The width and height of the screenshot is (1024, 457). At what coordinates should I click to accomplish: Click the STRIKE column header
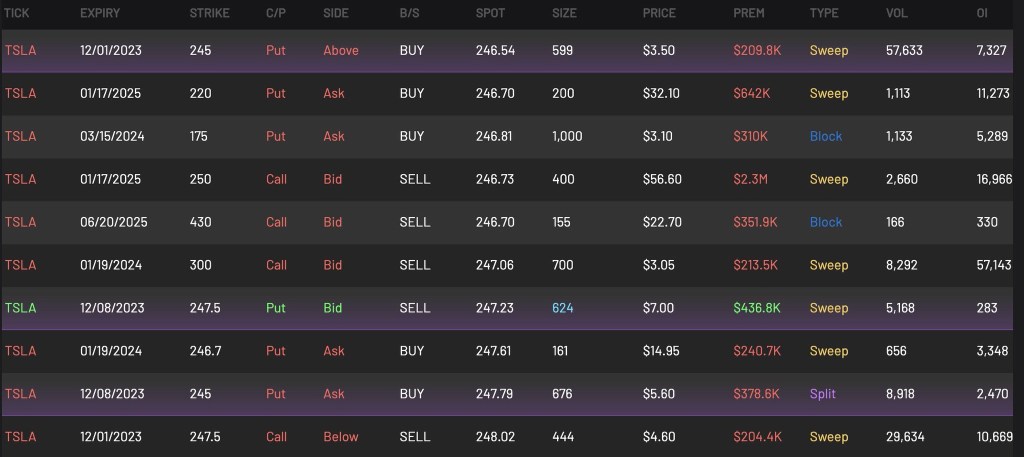(209, 13)
